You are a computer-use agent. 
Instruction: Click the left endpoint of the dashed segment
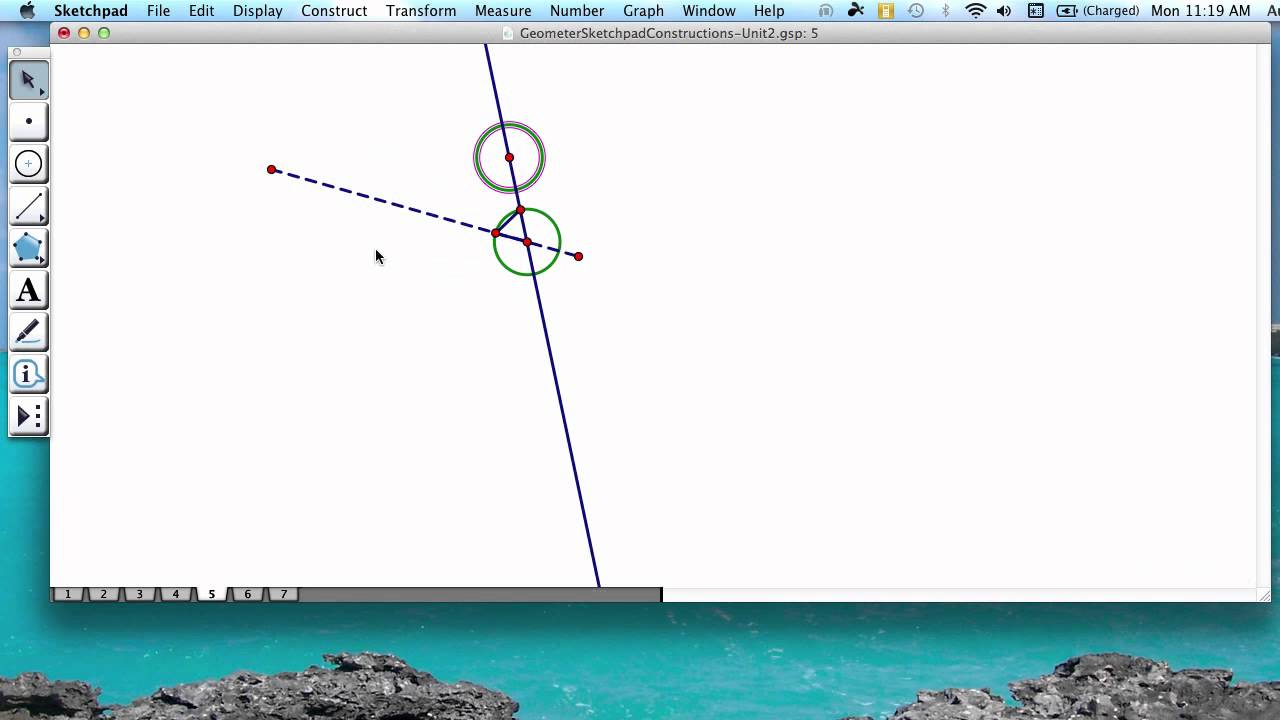[272, 170]
